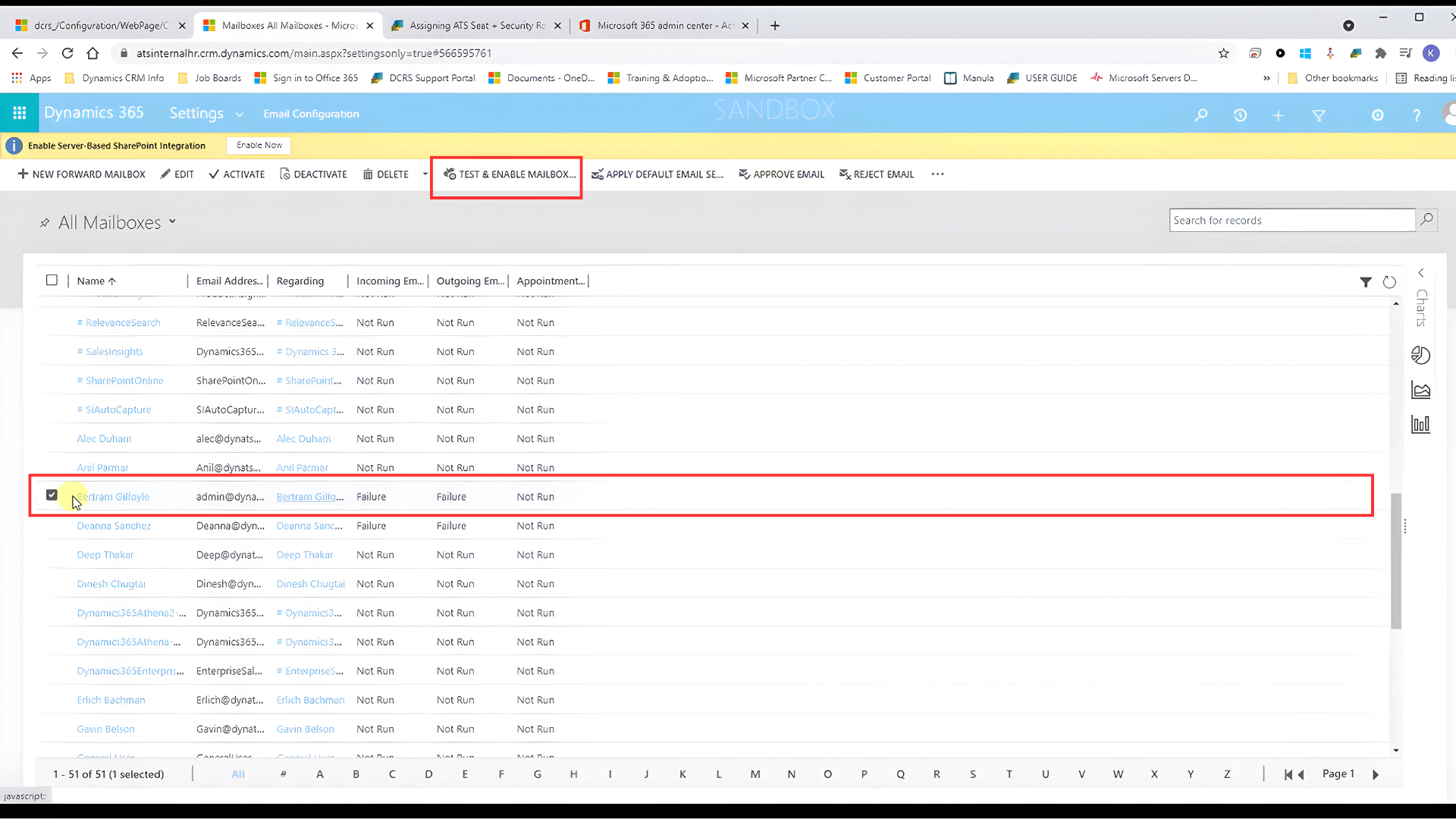Bookmark this page with the star icon

(x=1223, y=53)
